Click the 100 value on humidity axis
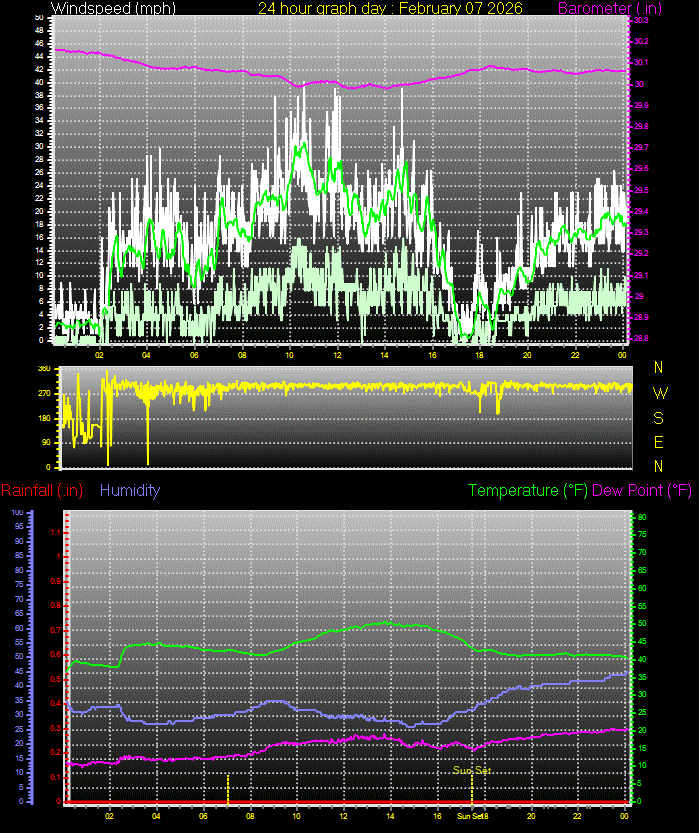699x833 pixels. [x=17, y=512]
